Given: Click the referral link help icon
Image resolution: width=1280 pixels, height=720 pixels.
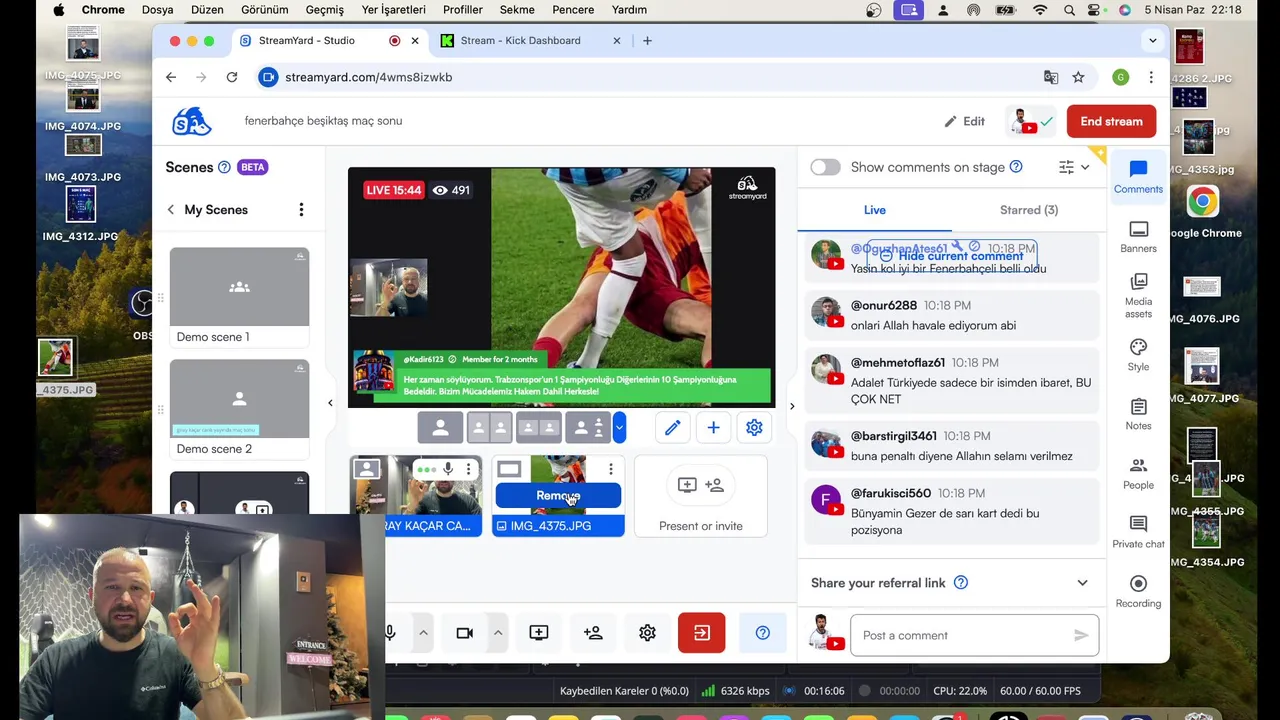Looking at the screenshot, I should coord(961,582).
